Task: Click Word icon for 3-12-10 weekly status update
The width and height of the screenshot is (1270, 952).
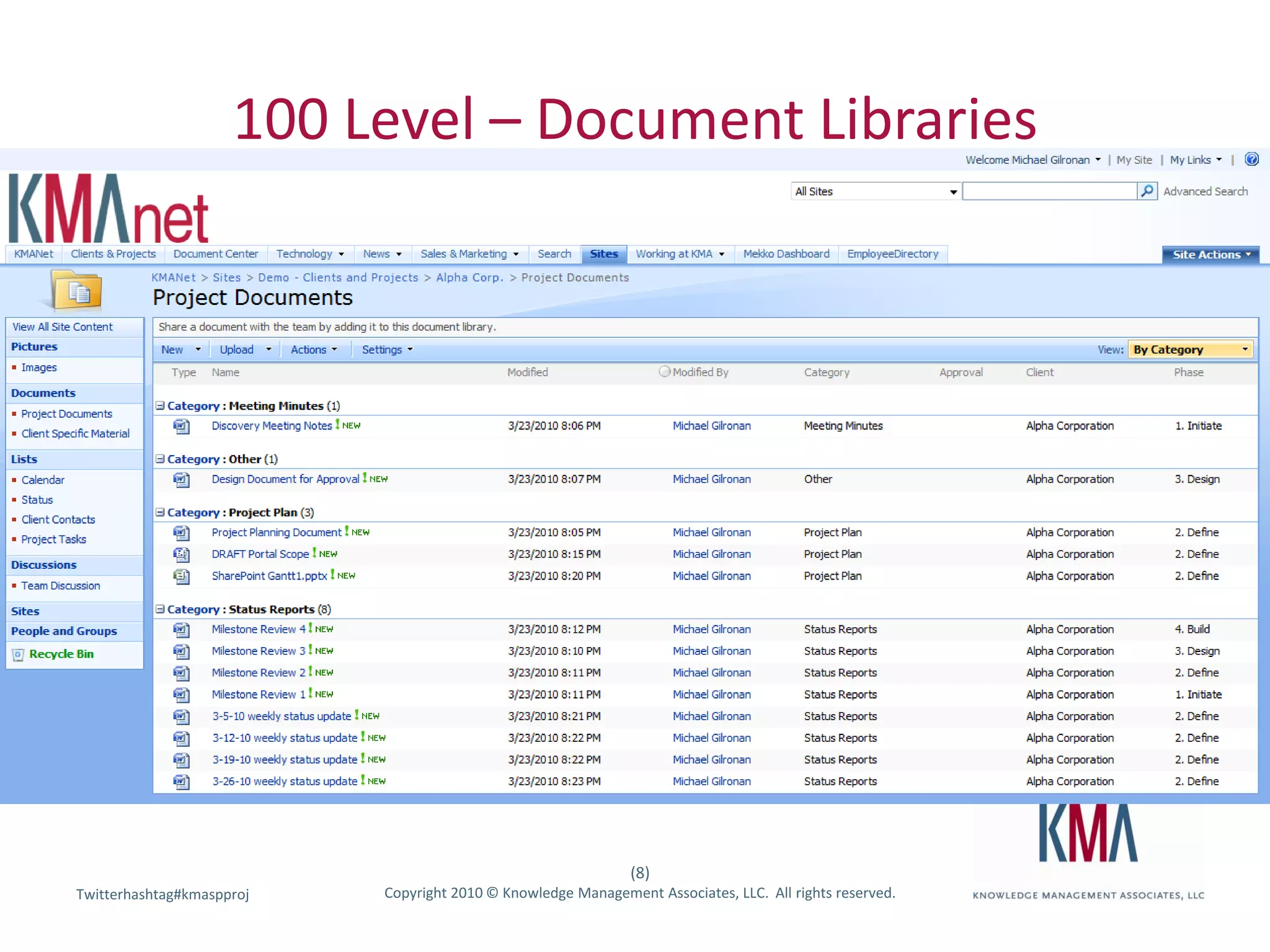Action: [181, 738]
